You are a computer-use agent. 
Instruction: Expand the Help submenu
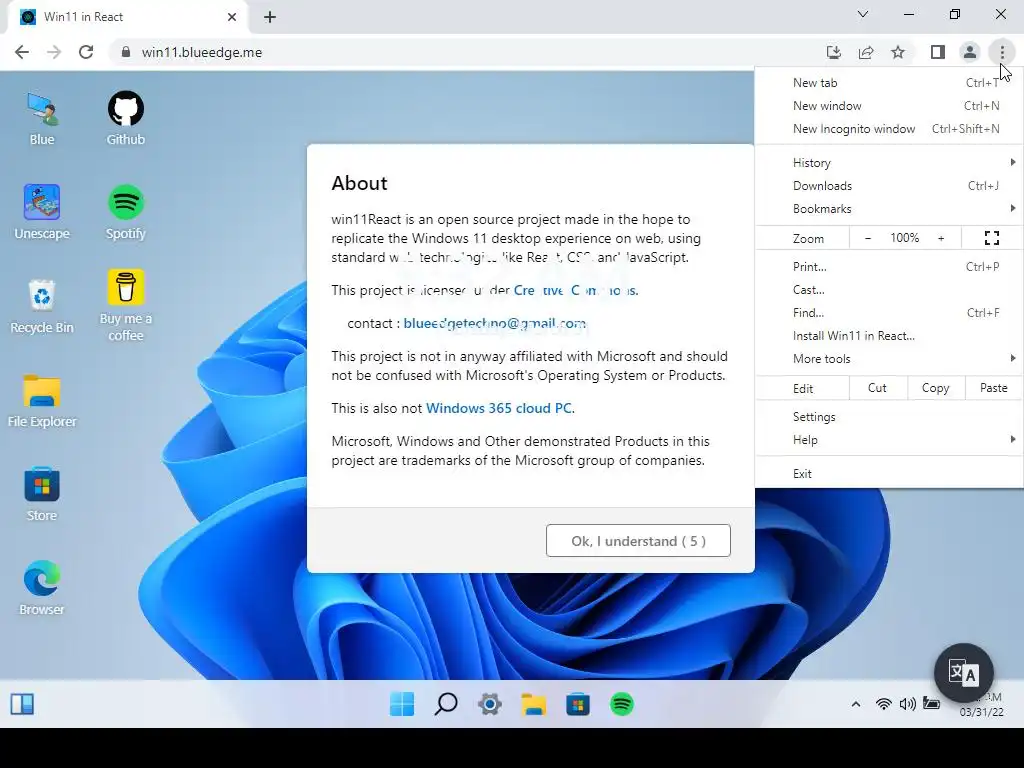pos(889,440)
